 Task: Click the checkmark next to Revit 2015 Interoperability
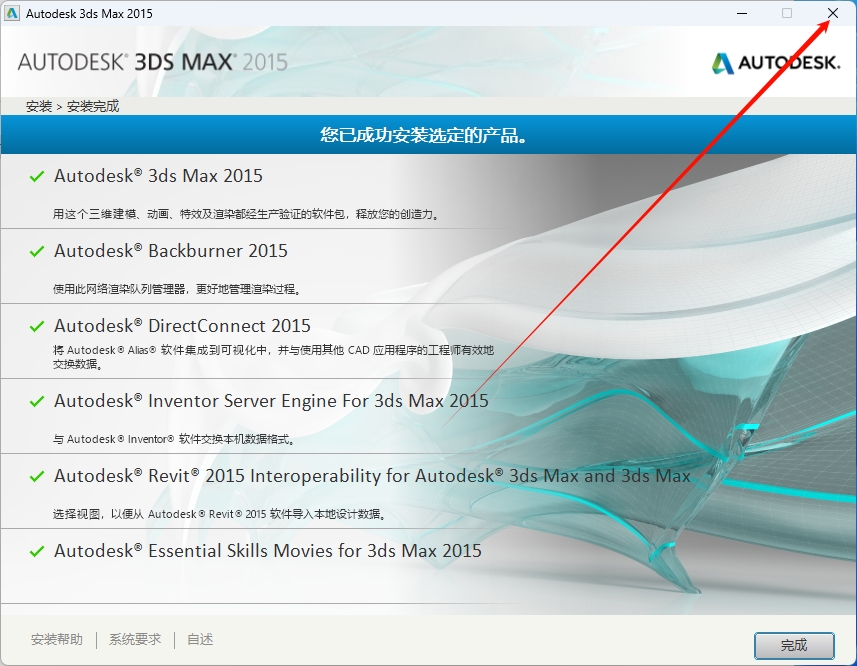tap(36, 476)
